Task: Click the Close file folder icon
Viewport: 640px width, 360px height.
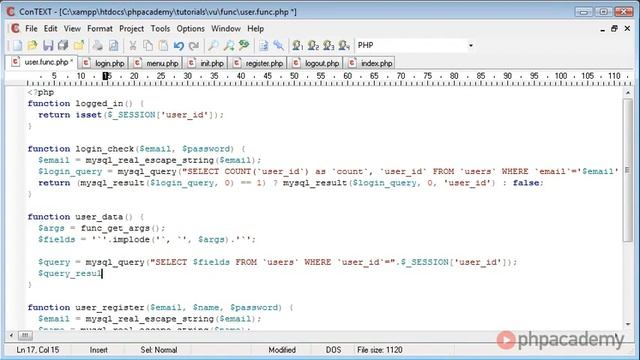Action: (79, 45)
